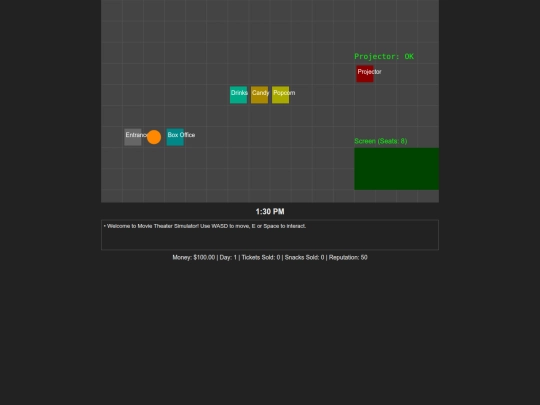This screenshot has width=540, height=405.
Task: Click the Snacks Sold: 0 status entry
Action: pos(304,258)
